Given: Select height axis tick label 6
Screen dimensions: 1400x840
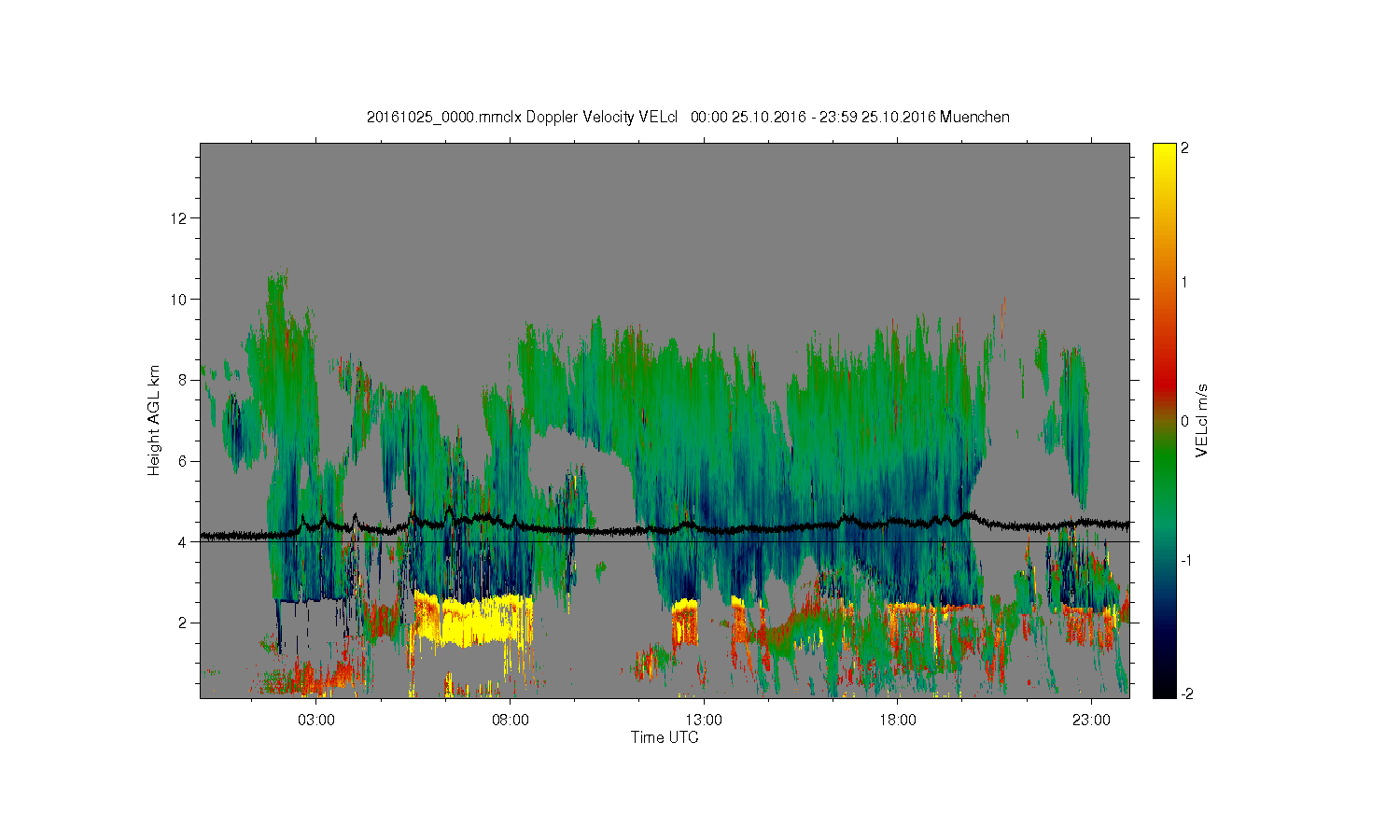Looking at the screenshot, I should pyautogui.click(x=184, y=461).
